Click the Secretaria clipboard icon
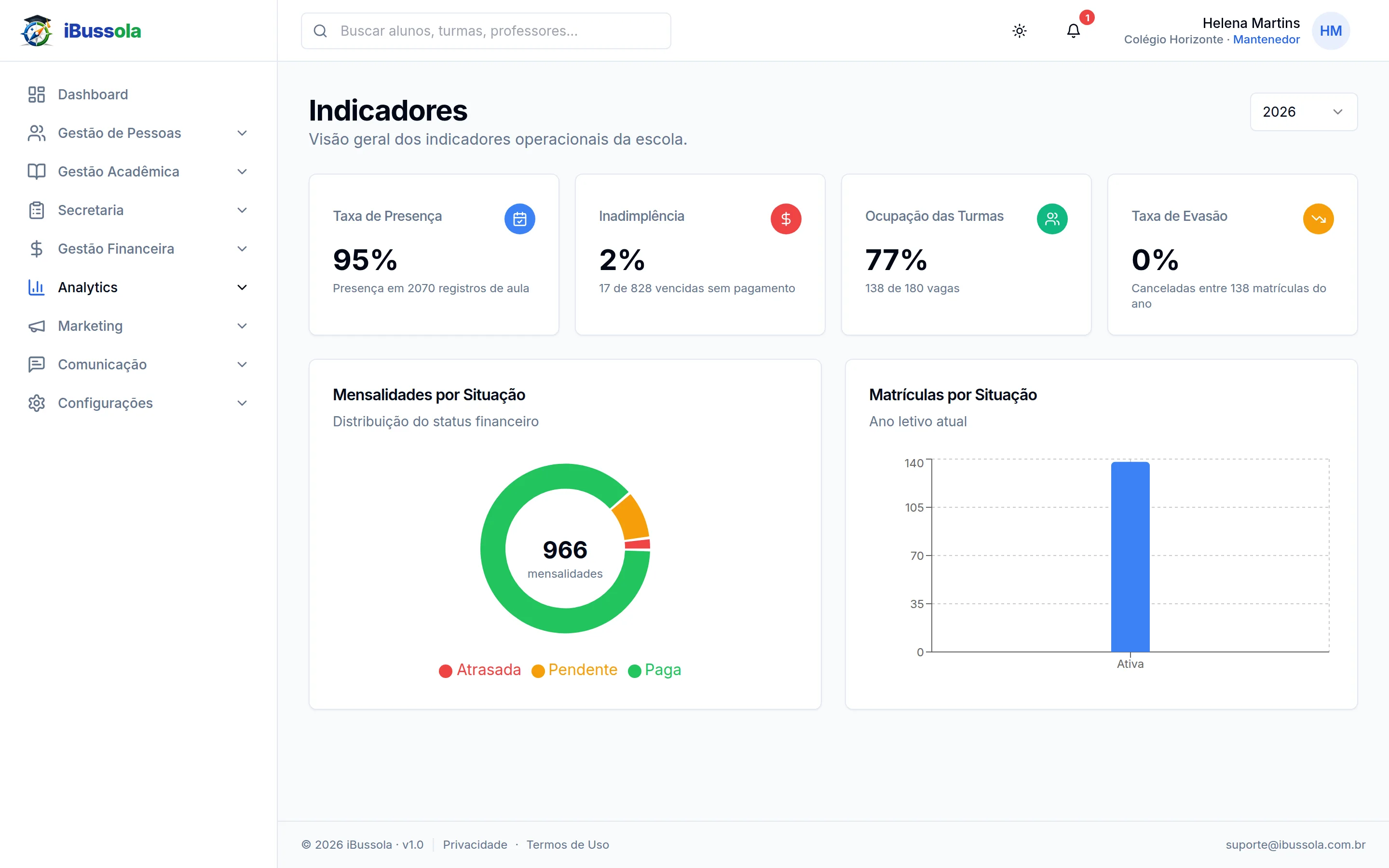The width and height of the screenshot is (1389, 868). click(37, 210)
